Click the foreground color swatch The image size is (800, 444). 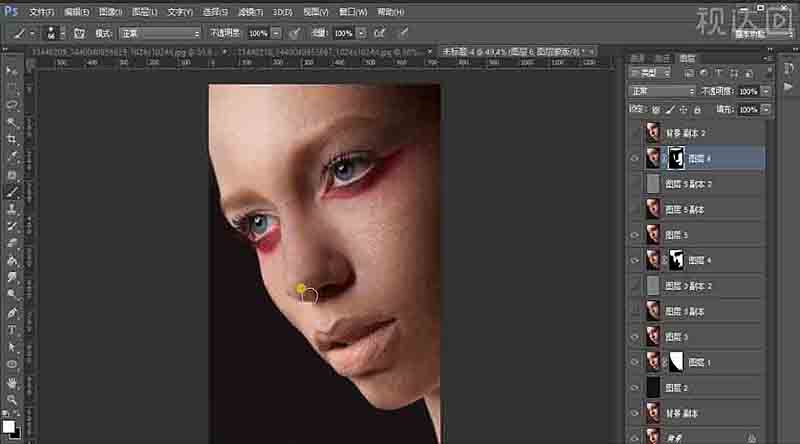(x=8, y=426)
